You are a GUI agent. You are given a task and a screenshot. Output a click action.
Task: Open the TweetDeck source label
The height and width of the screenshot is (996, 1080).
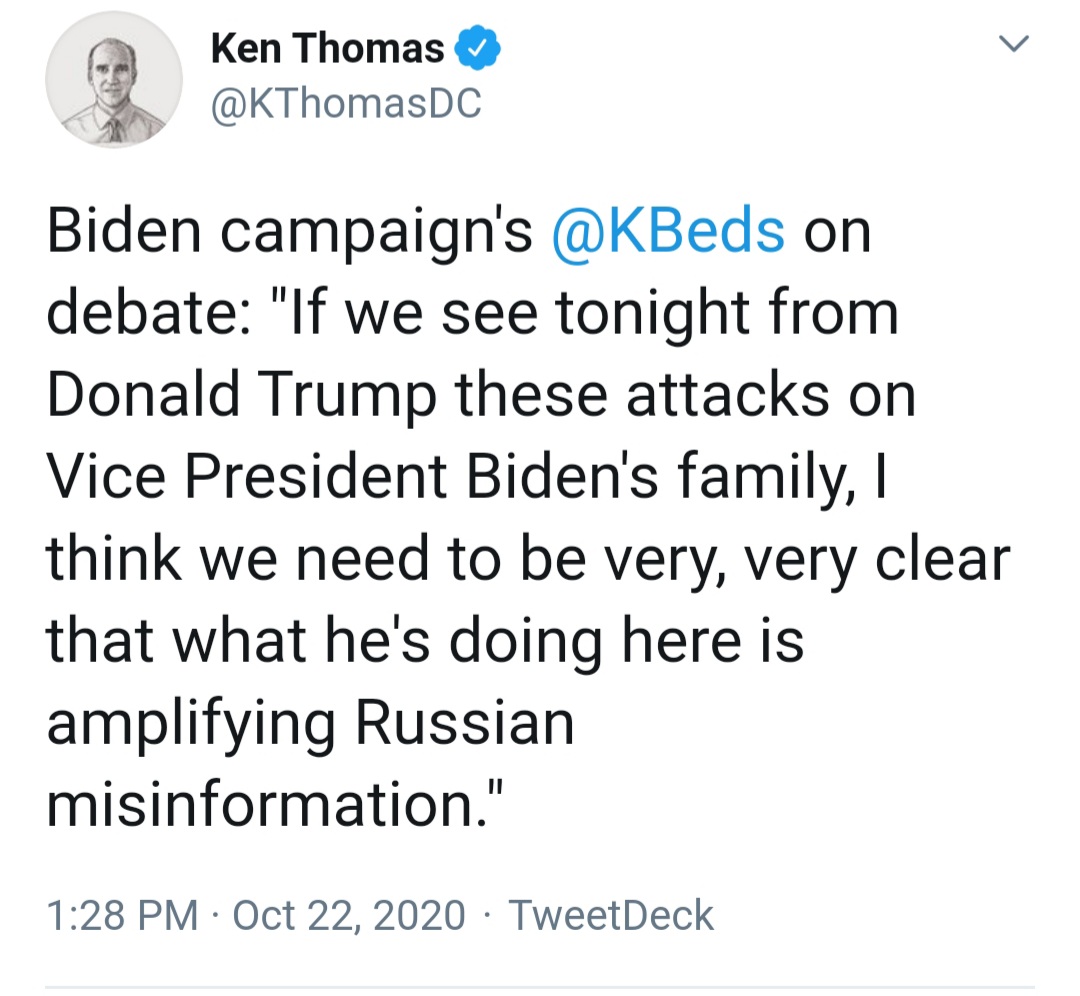[x=611, y=915]
